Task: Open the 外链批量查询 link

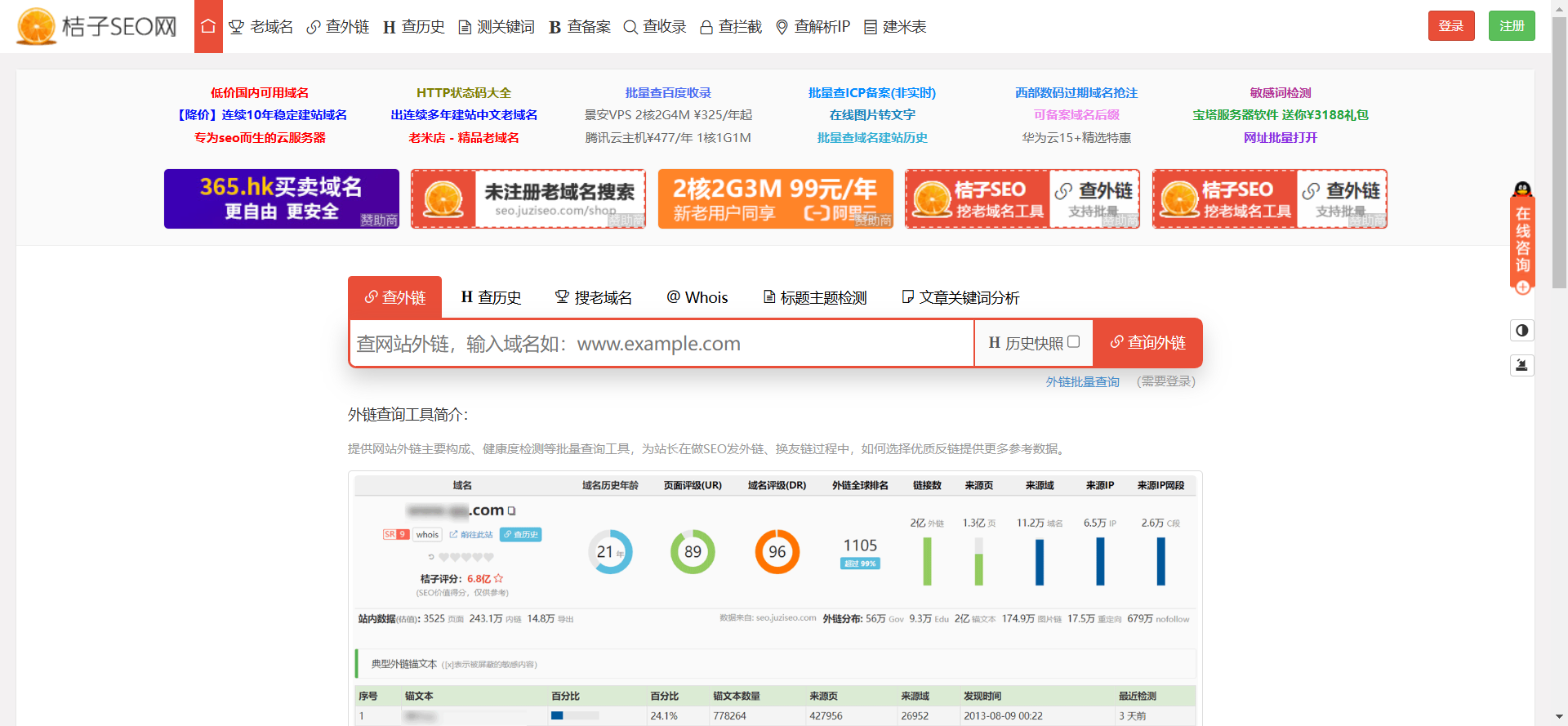Action: (1082, 381)
